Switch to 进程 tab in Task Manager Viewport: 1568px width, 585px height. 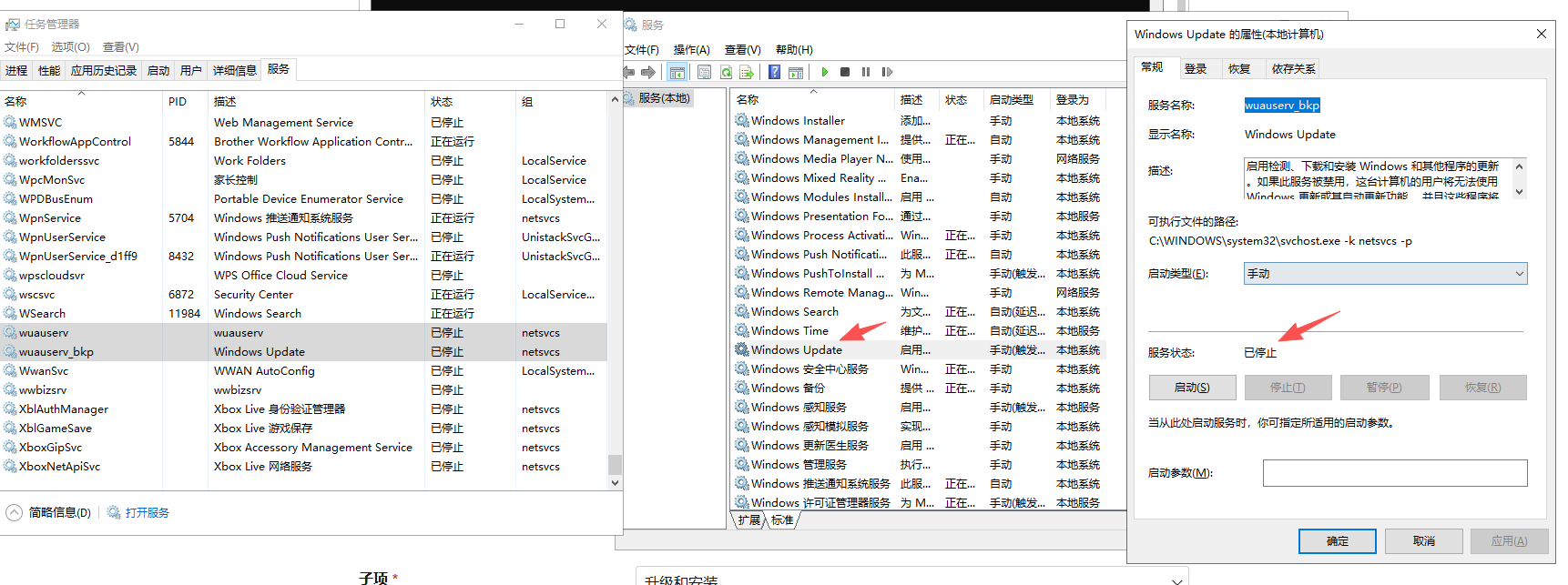[x=16, y=70]
